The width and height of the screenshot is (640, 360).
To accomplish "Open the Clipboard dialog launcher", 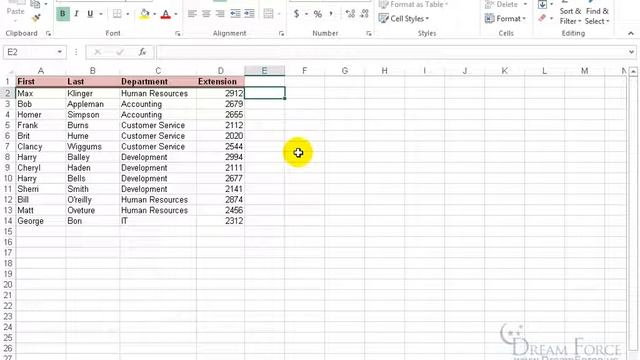I will pos(49,33).
